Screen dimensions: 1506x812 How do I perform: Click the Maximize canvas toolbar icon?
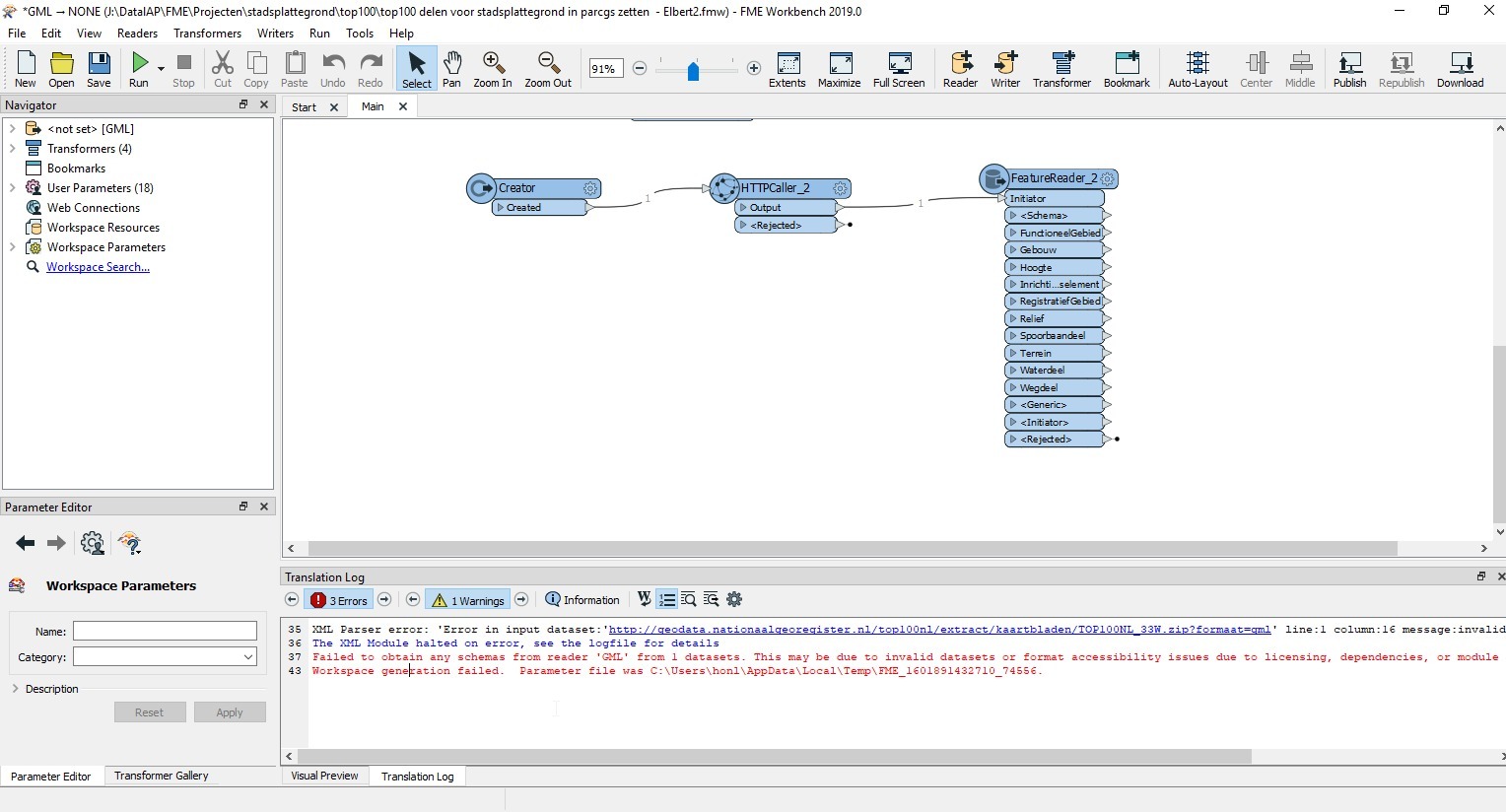(x=840, y=69)
